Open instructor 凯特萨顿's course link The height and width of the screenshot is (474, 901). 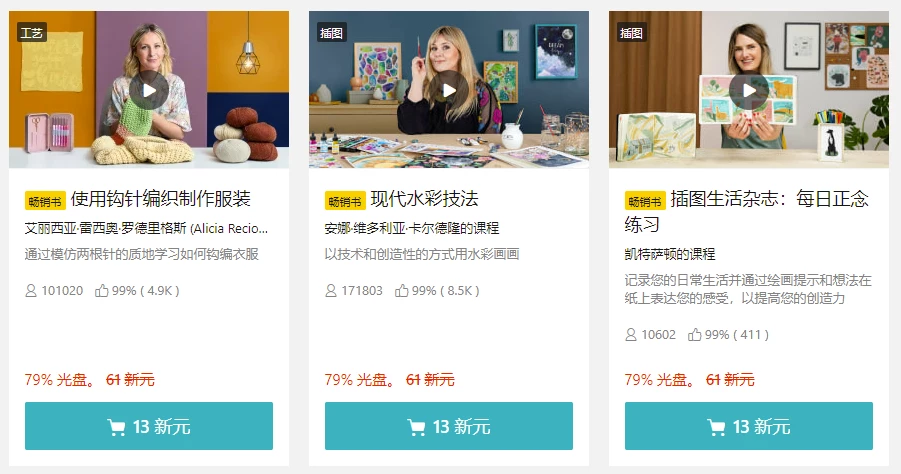pos(670,254)
